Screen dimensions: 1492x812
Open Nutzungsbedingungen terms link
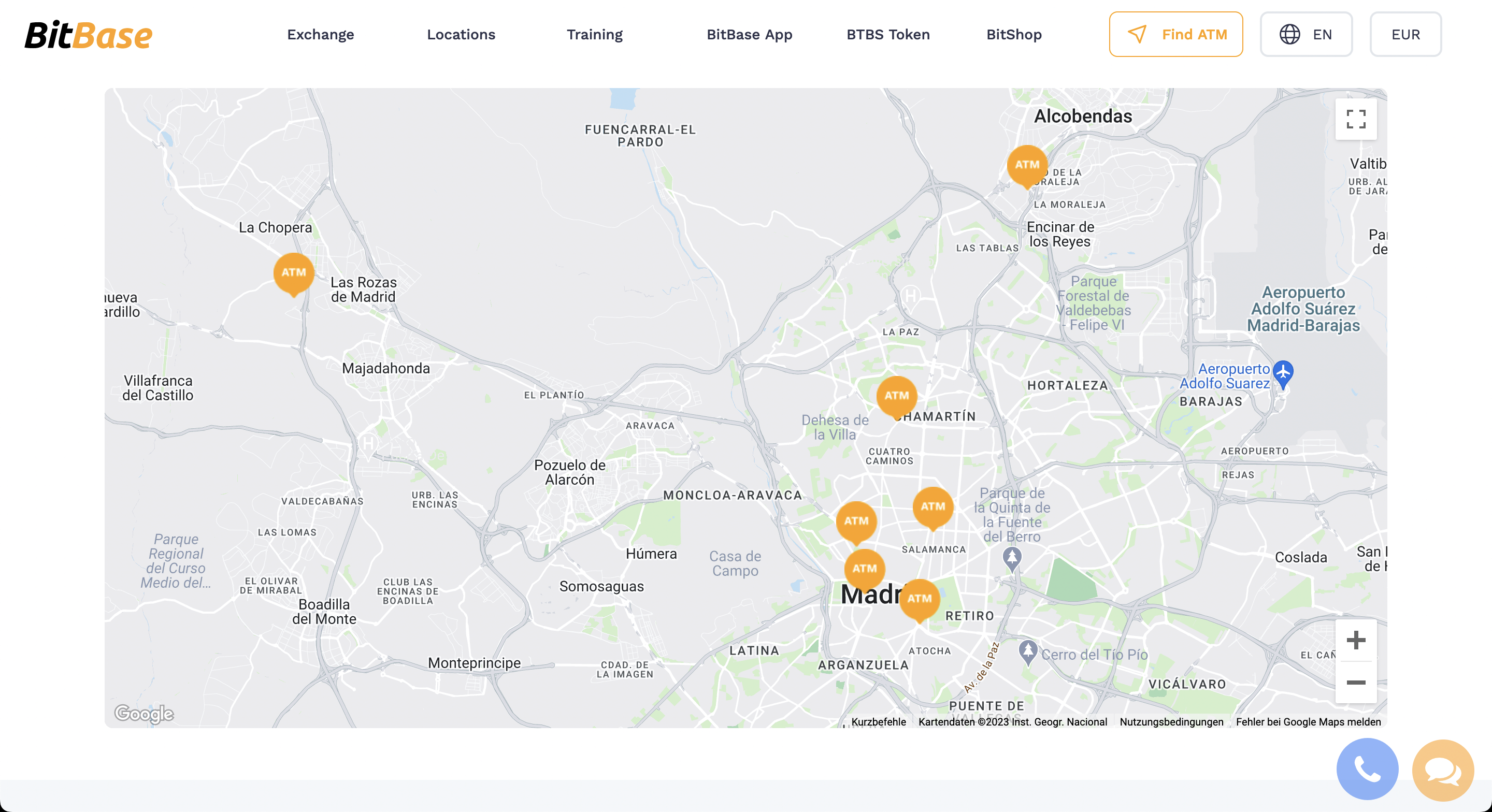[x=1171, y=722]
